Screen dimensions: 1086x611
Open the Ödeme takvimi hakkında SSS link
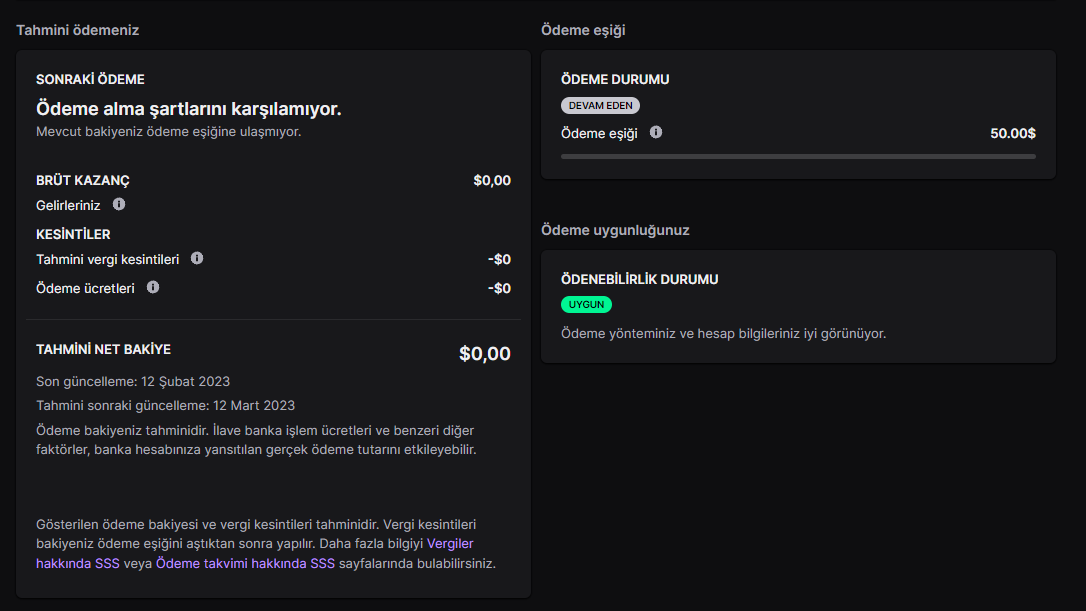pos(245,563)
